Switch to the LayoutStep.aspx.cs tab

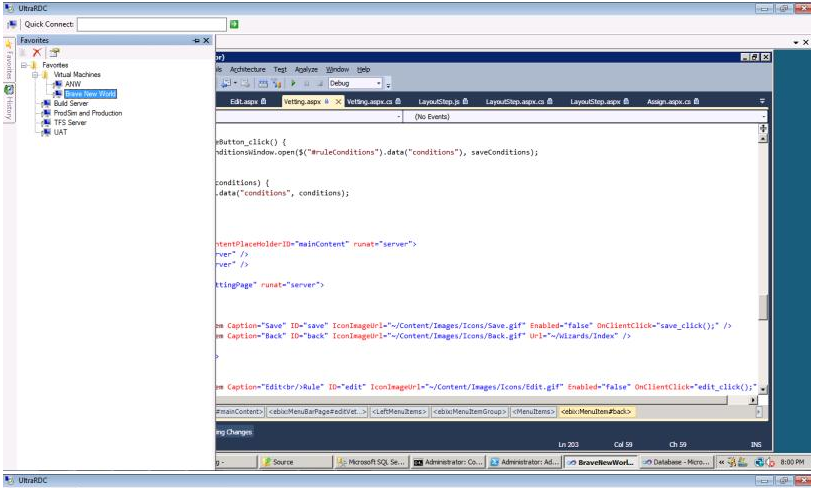click(x=519, y=101)
